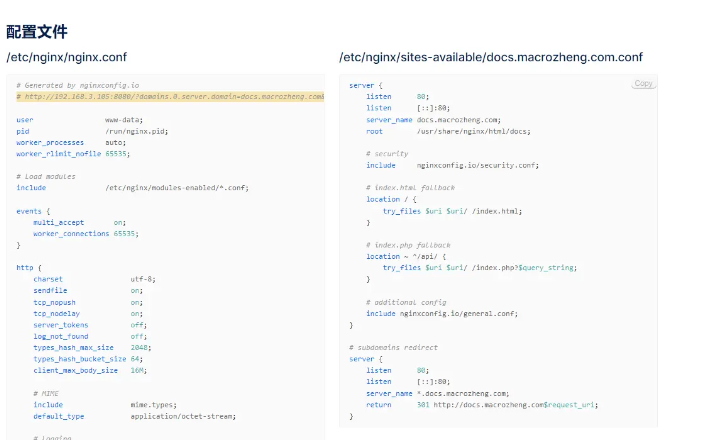Click the 'client_max_body_size 16M;' directive
Image resolution: width=702 pixels, height=440 pixels.
pyautogui.click(x=90, y=371)
